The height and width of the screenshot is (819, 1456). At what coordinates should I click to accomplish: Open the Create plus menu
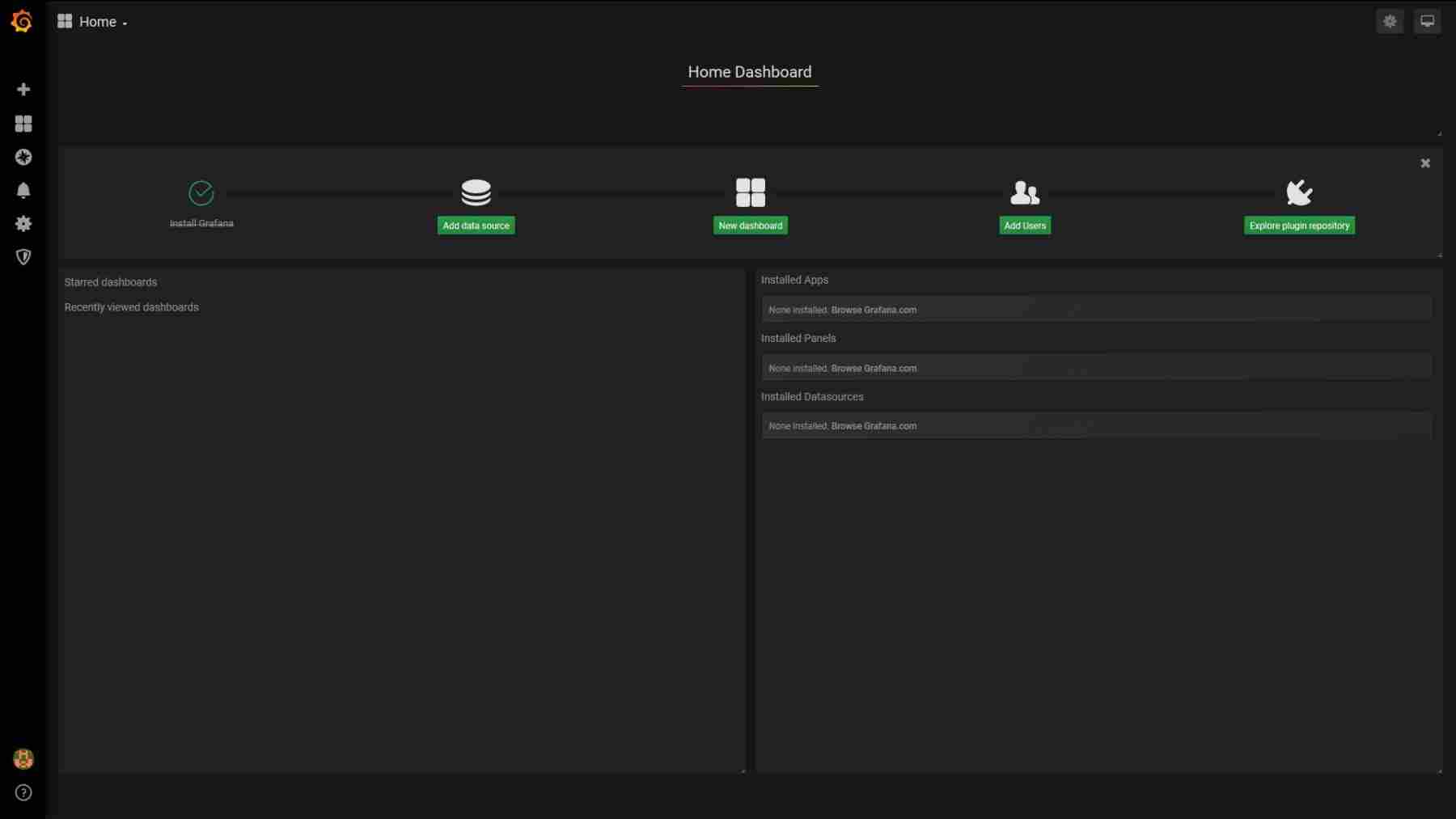(x=23, y=89)
